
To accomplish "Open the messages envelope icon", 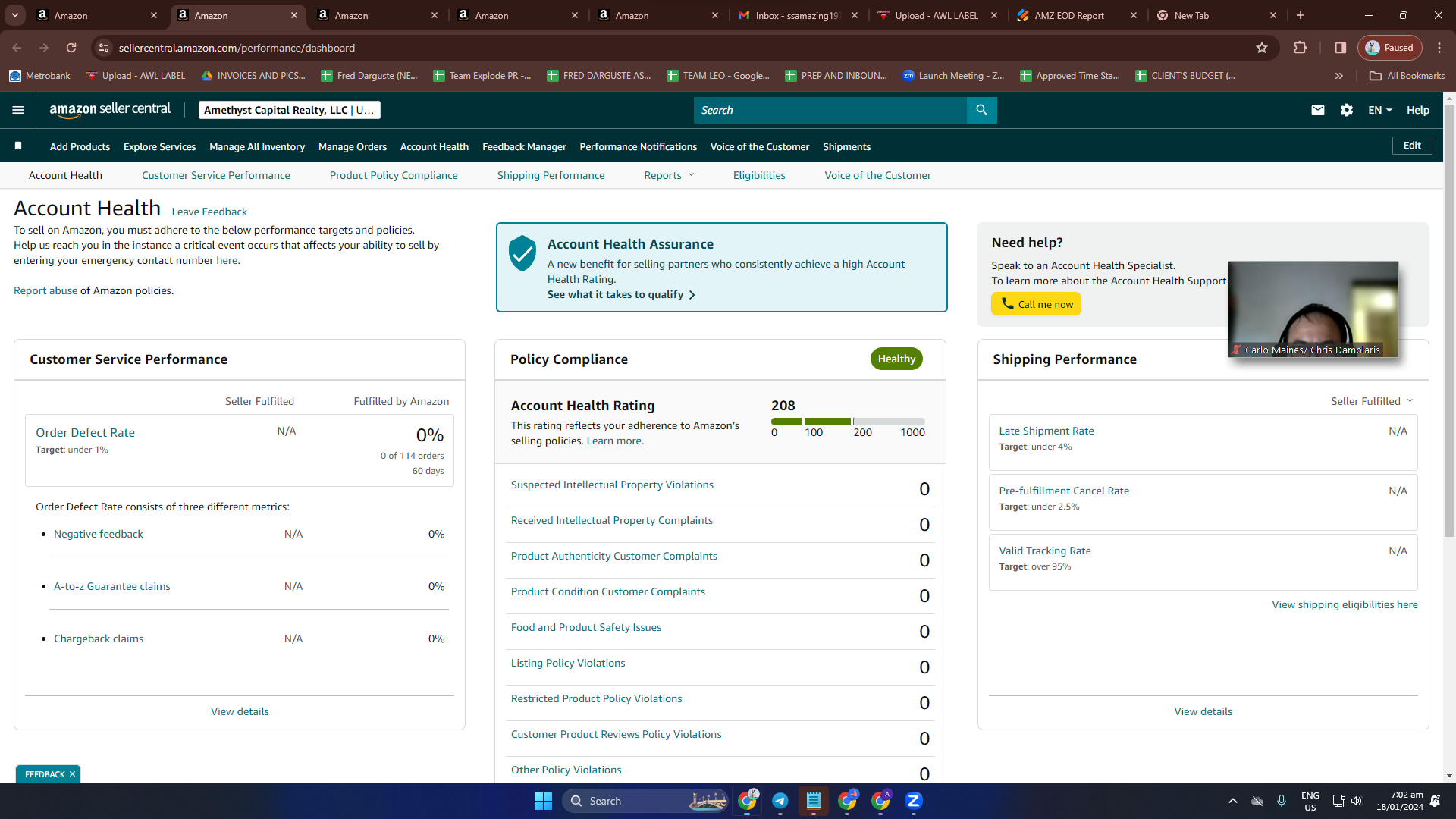I will [x=1318, y=110].
